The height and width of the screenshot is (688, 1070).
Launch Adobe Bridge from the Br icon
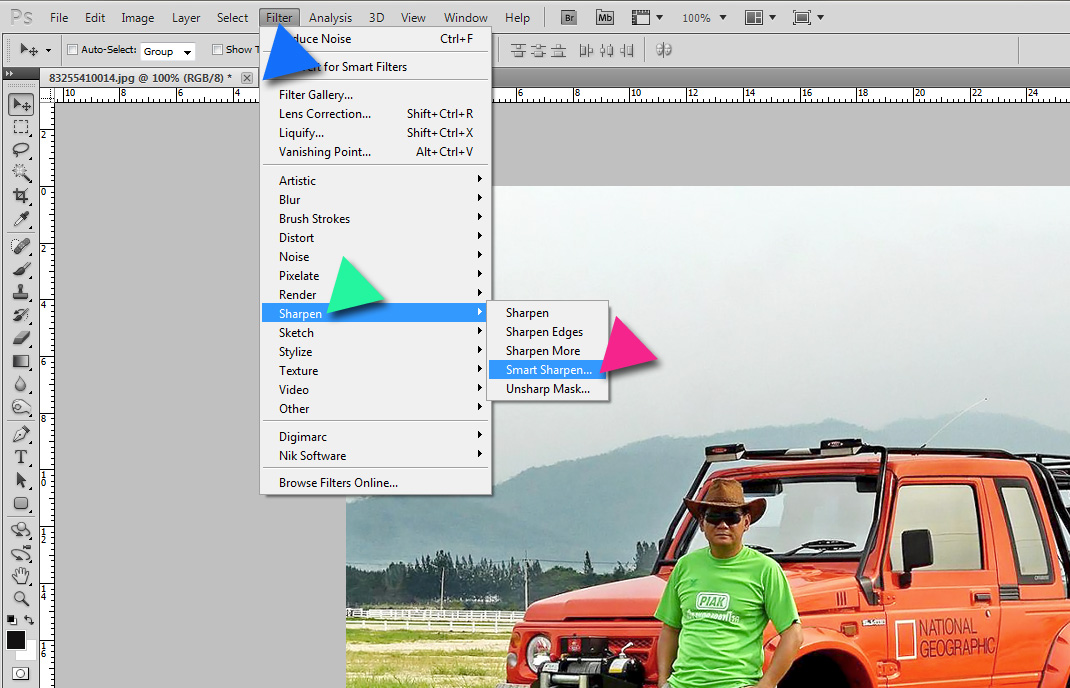point(569,17)
